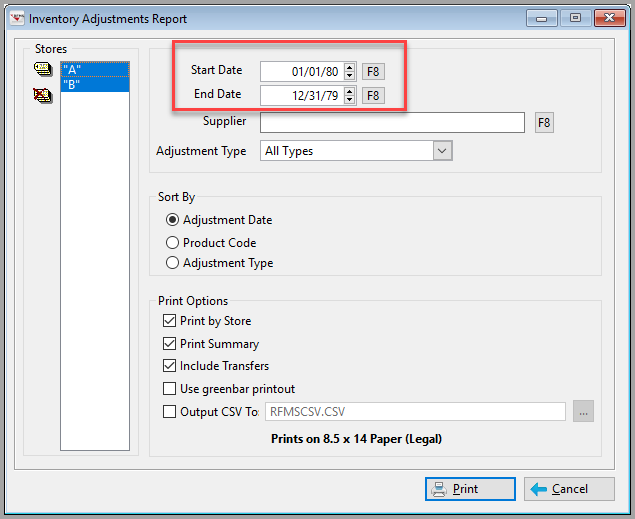Decrease End Date with the down spinner

[x=349, y=100]
